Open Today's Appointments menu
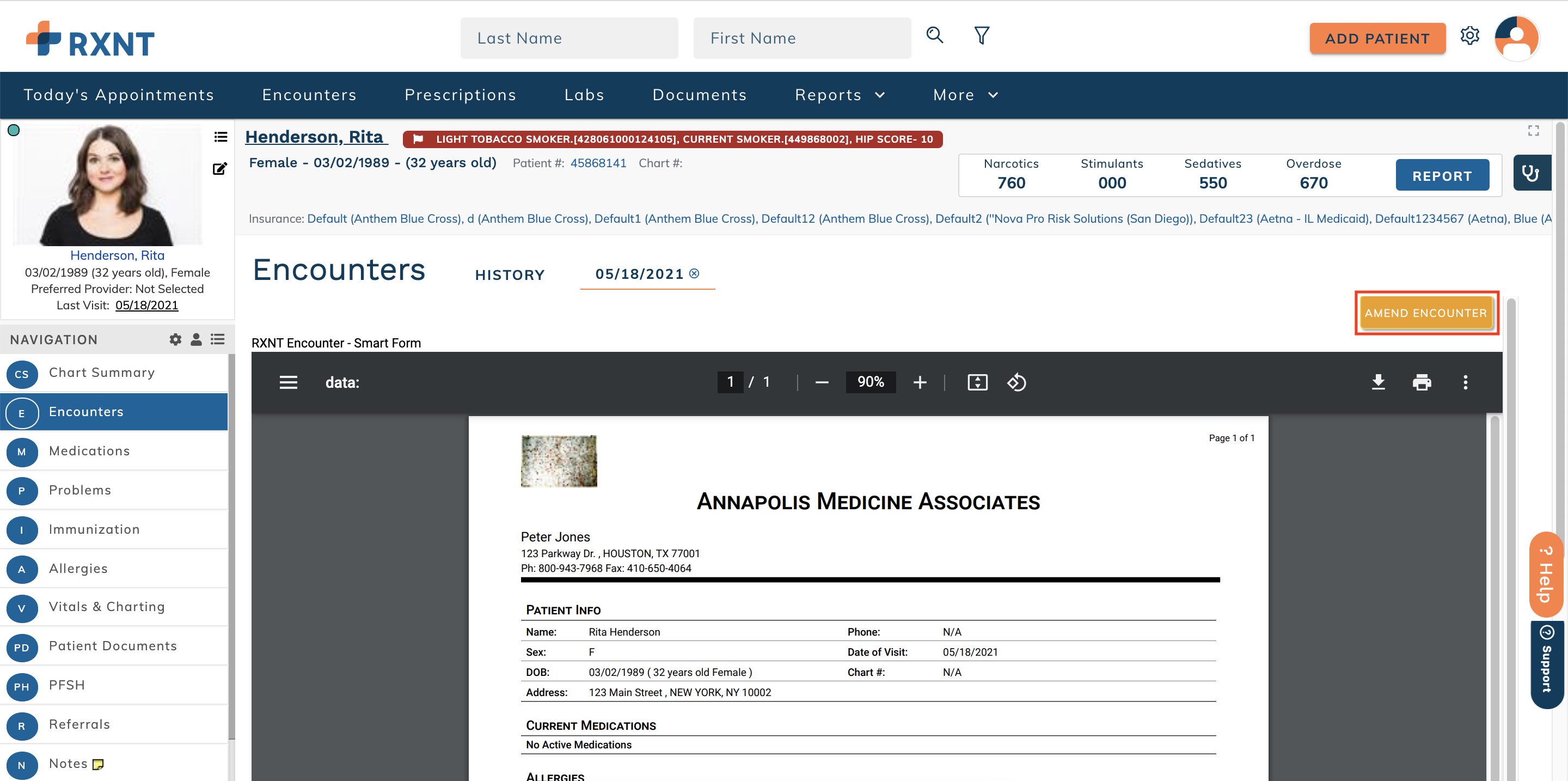 point(119,95)
